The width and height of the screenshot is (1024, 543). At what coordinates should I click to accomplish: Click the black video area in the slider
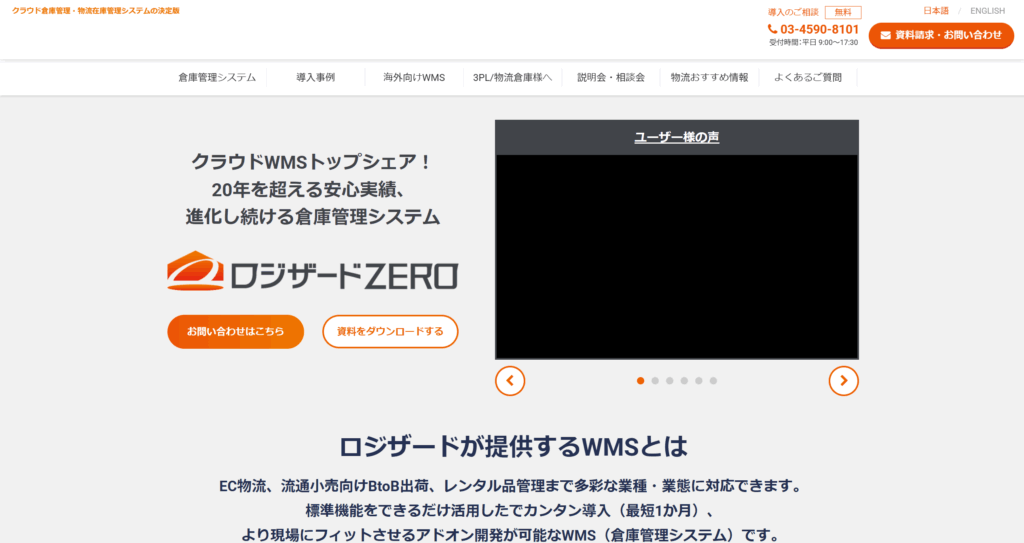click(677, 256)
